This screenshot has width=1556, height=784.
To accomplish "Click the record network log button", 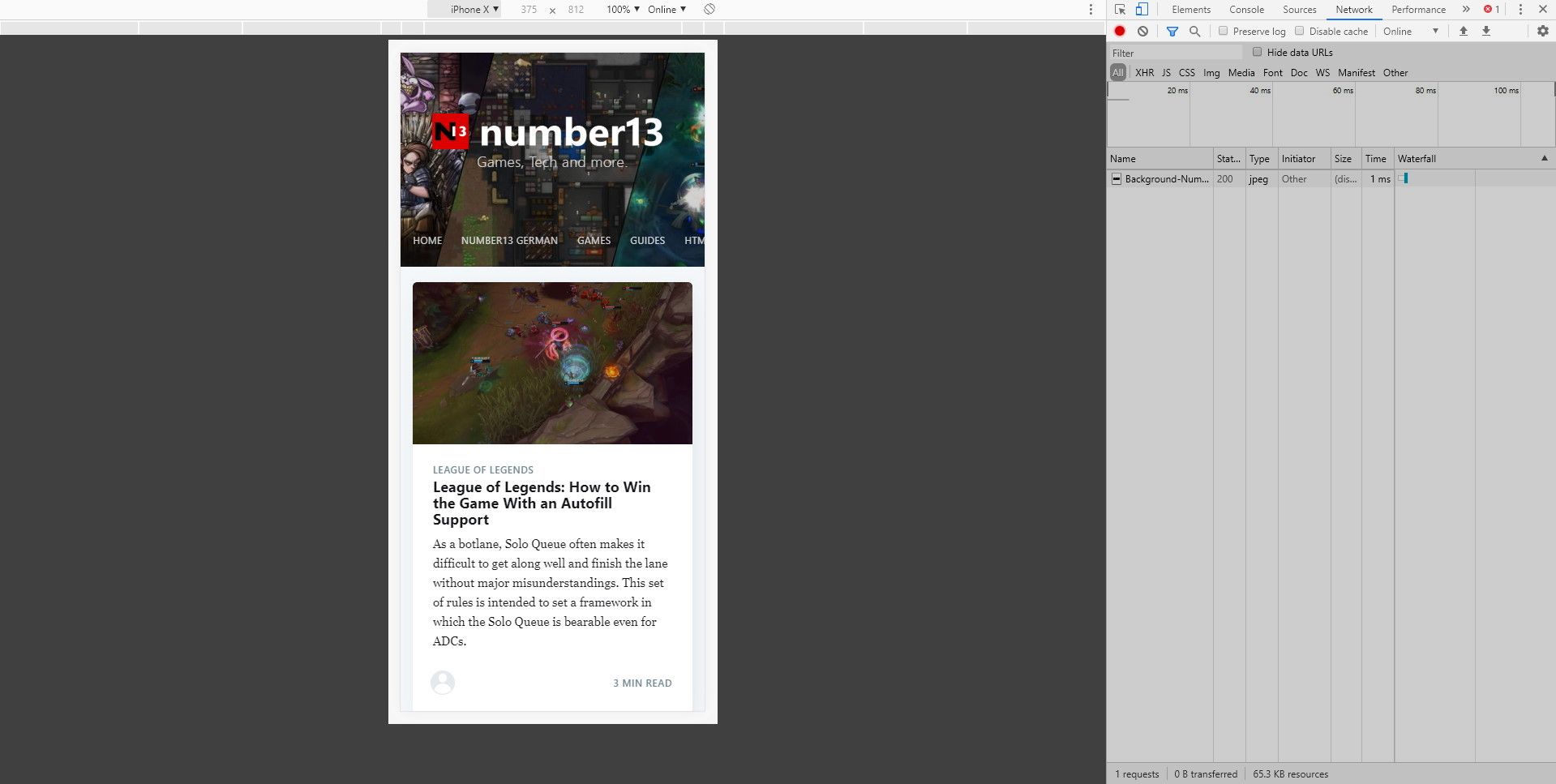I will [x=1120, y=31].
